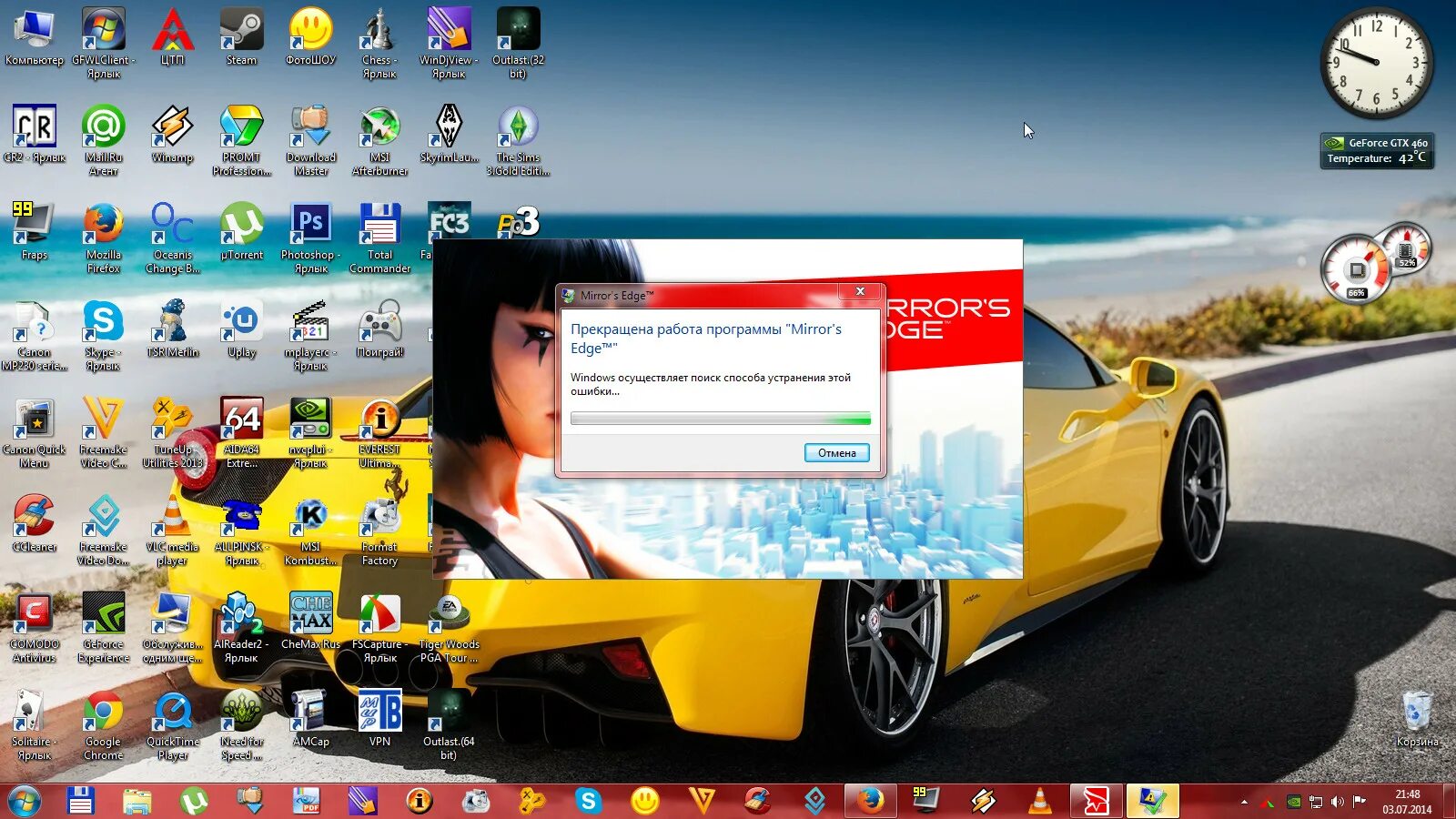Click the green progress bar in the error dialog

click(720, 419)
